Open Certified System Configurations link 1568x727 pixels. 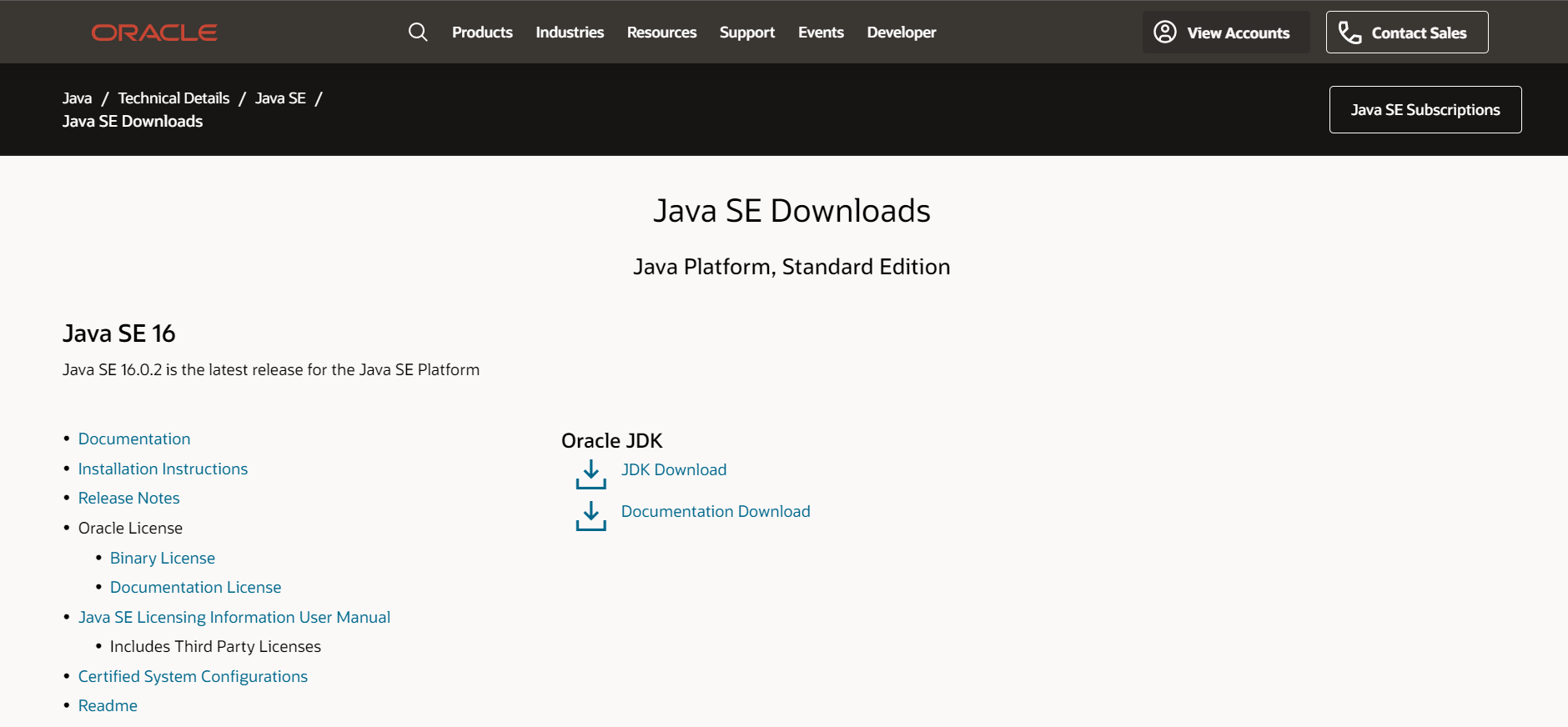tap(193, 676)
